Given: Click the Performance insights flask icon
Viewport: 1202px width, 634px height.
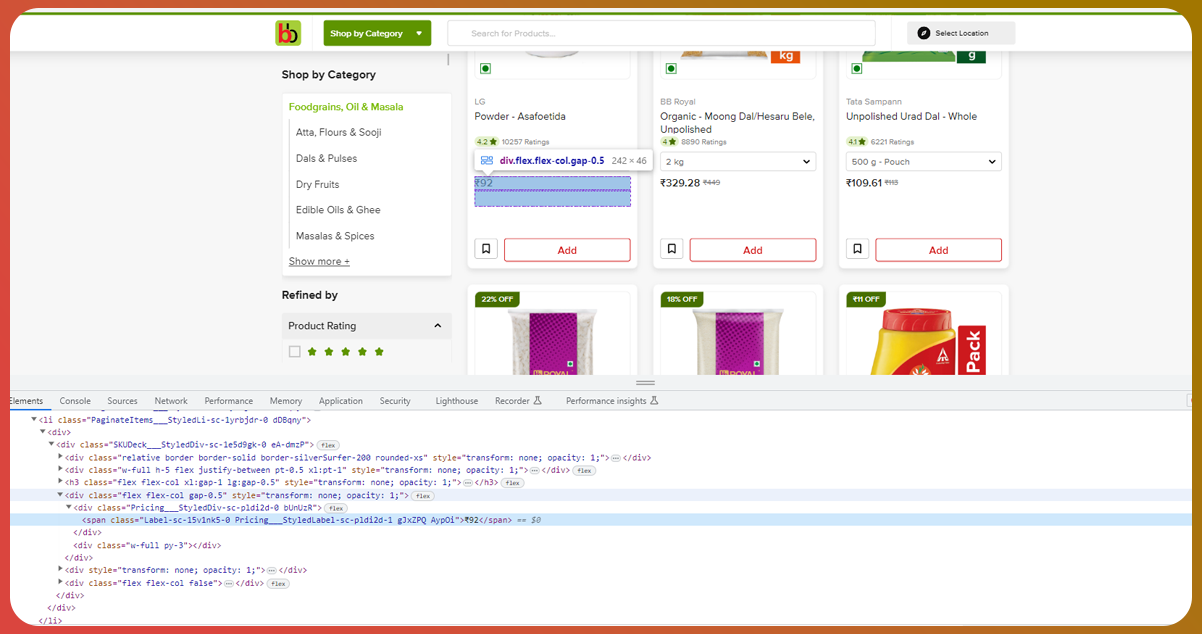Looking at the screenshot, I should [655, 401].
